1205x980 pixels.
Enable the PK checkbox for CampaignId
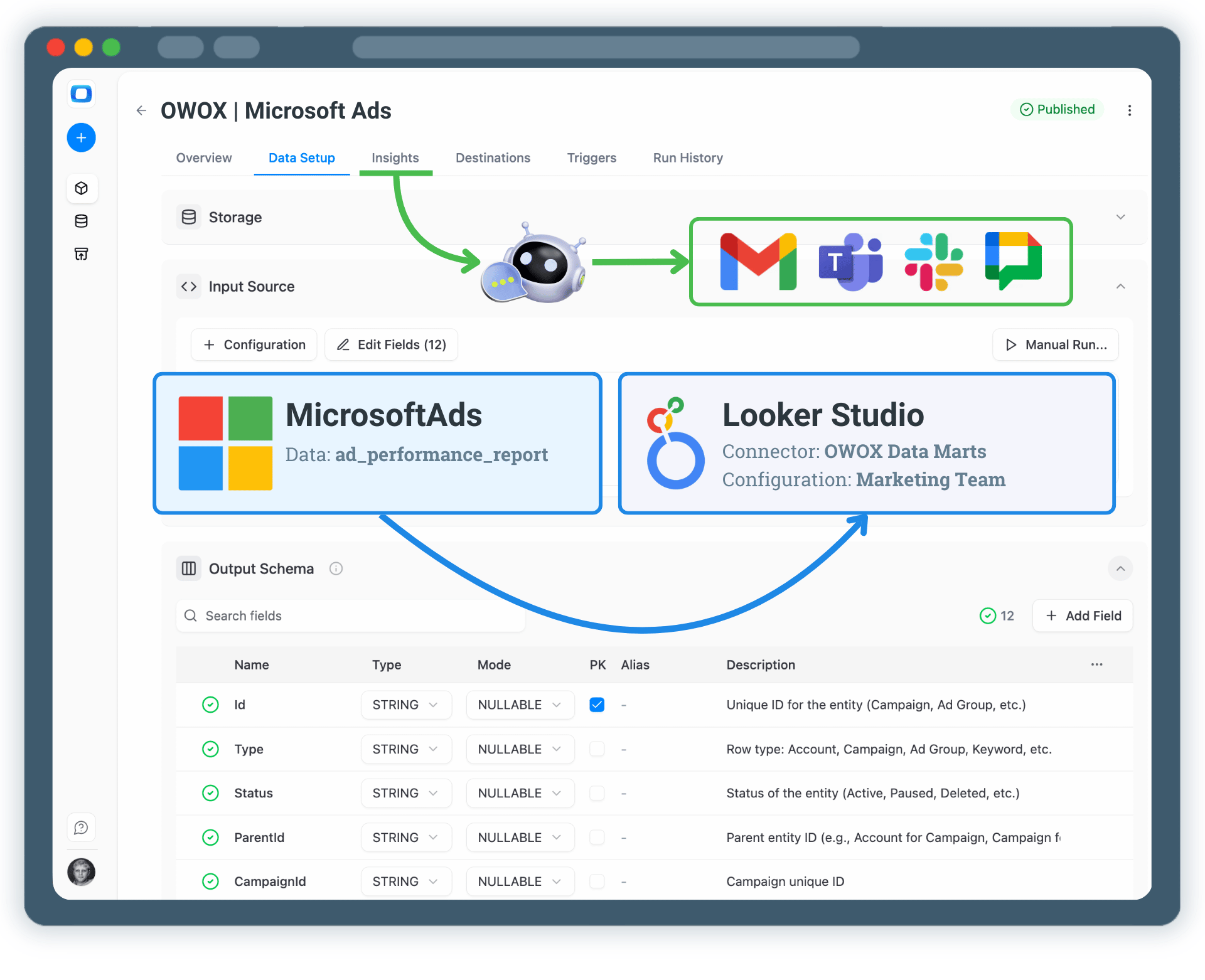tap(596, 881)
